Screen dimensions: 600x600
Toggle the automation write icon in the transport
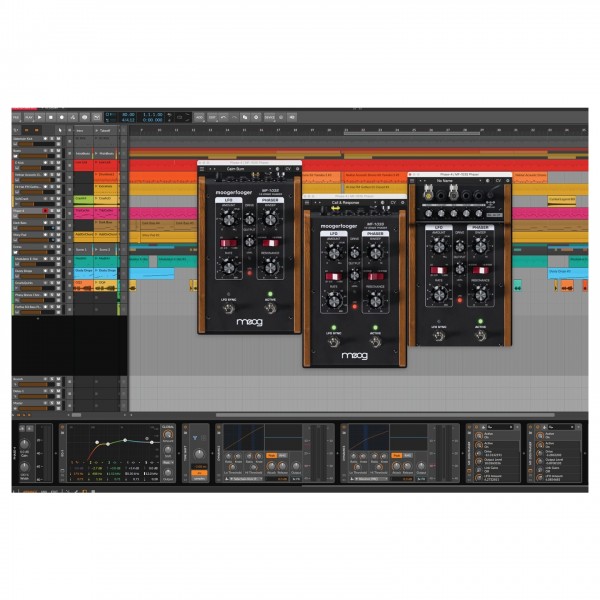73,117
